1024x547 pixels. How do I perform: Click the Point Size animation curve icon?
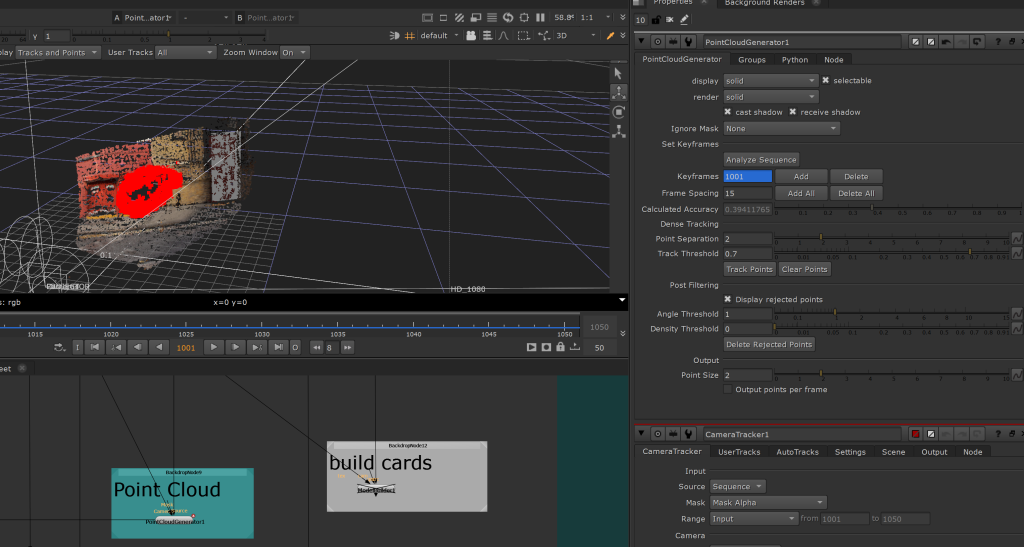pyautogui.click(x=1017, y=375)
